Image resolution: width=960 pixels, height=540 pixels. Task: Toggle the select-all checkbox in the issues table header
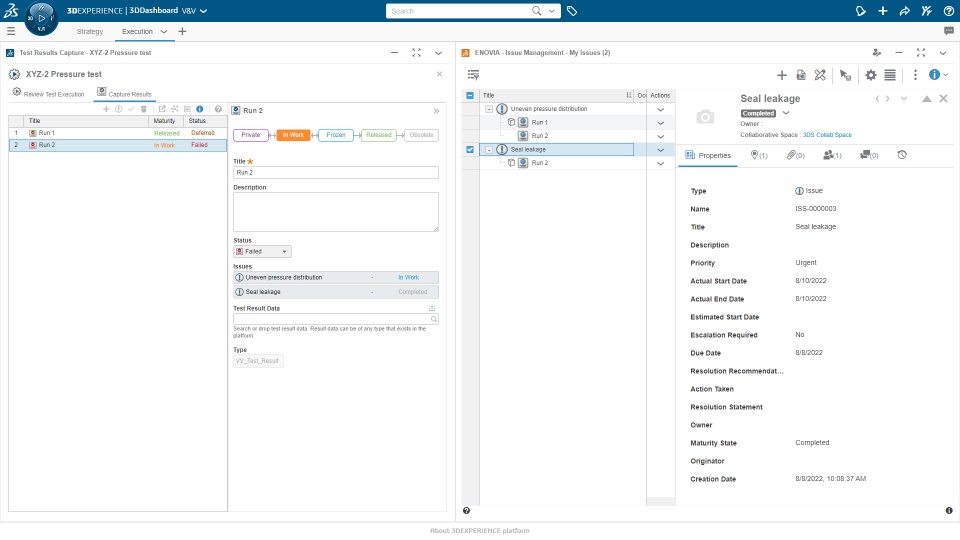tap(470, 96)
